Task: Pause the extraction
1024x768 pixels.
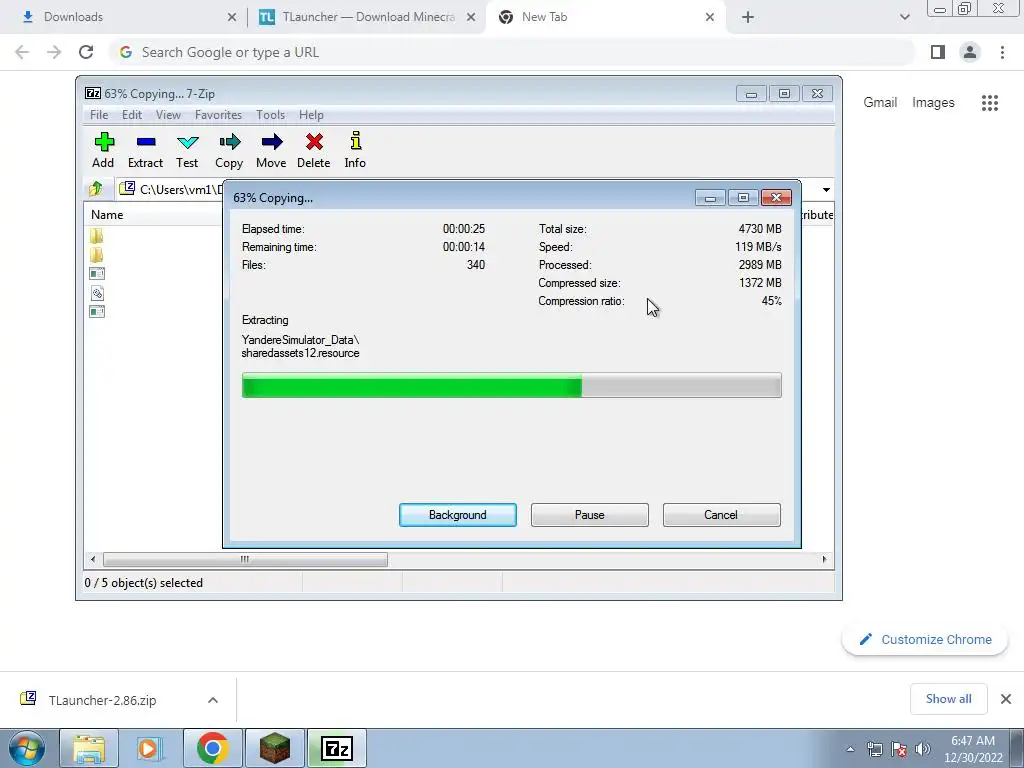Action: coord(590,515)
